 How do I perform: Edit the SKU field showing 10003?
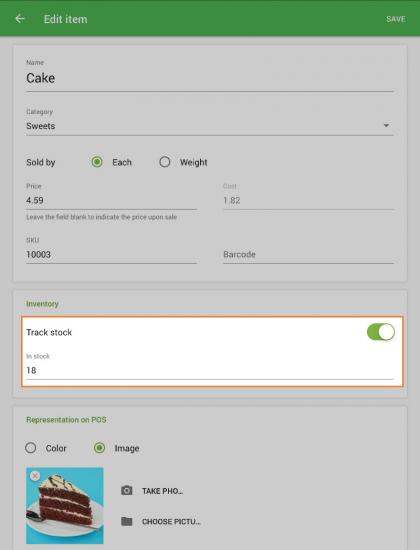click(111, 254)
